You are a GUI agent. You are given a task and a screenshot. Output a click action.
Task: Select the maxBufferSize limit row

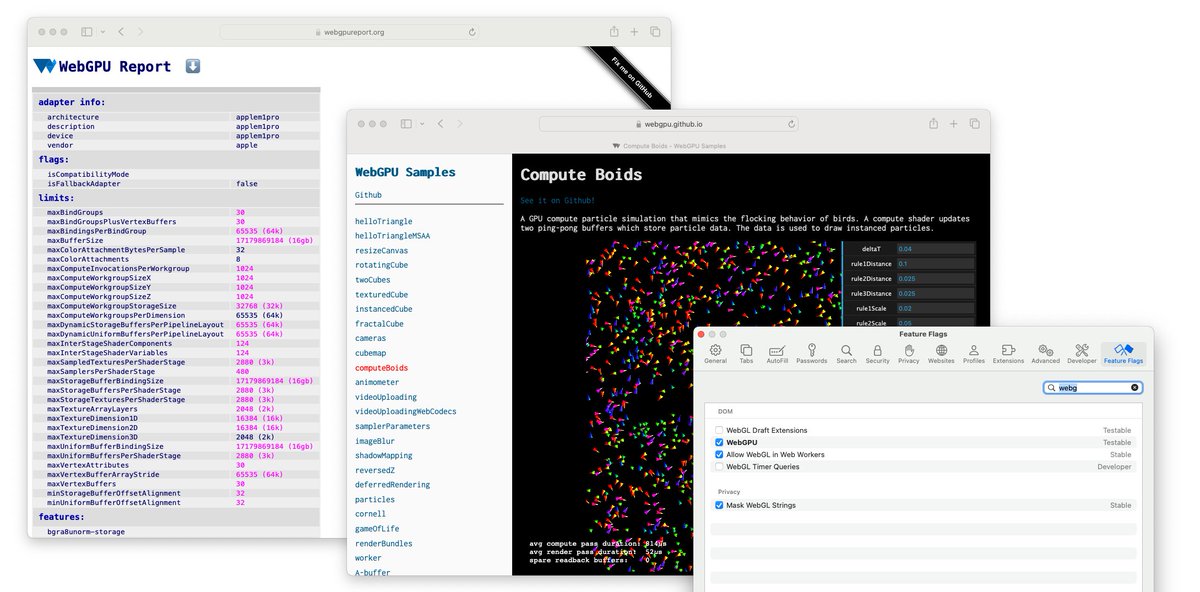tap(177, 240)
